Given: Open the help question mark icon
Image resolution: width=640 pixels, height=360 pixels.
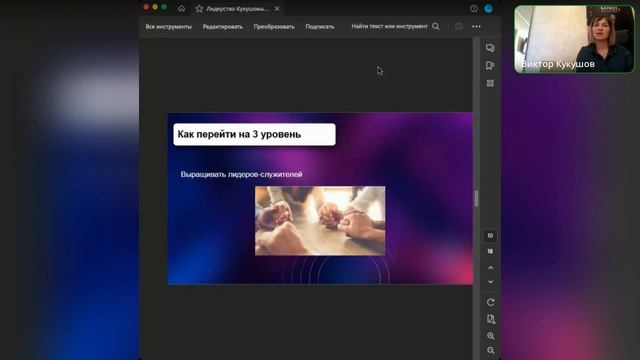Looking at the screenshot, I should [474, 9].
